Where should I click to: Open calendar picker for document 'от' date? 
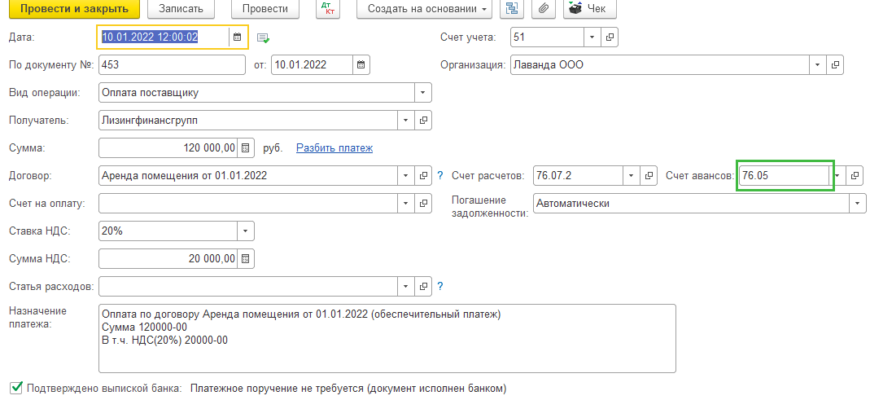click(361, 65)
